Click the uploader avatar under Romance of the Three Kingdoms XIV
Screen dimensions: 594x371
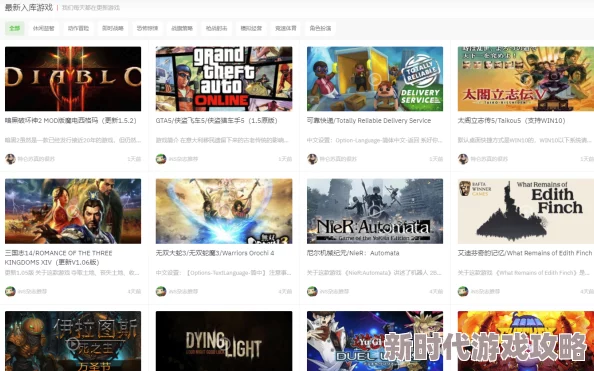point(10,291)
